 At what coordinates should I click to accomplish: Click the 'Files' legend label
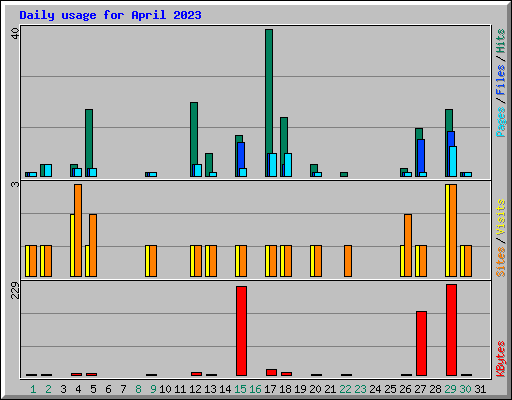click(501, 80)
